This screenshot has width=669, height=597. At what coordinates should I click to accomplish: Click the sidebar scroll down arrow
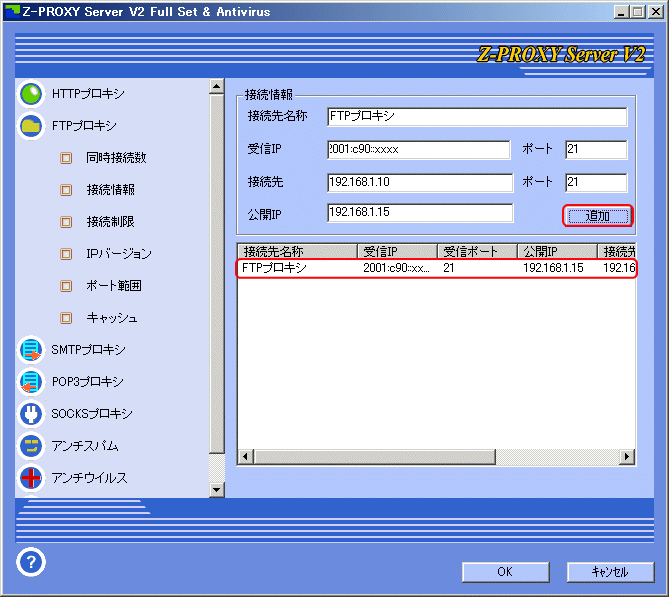(217, 490)
